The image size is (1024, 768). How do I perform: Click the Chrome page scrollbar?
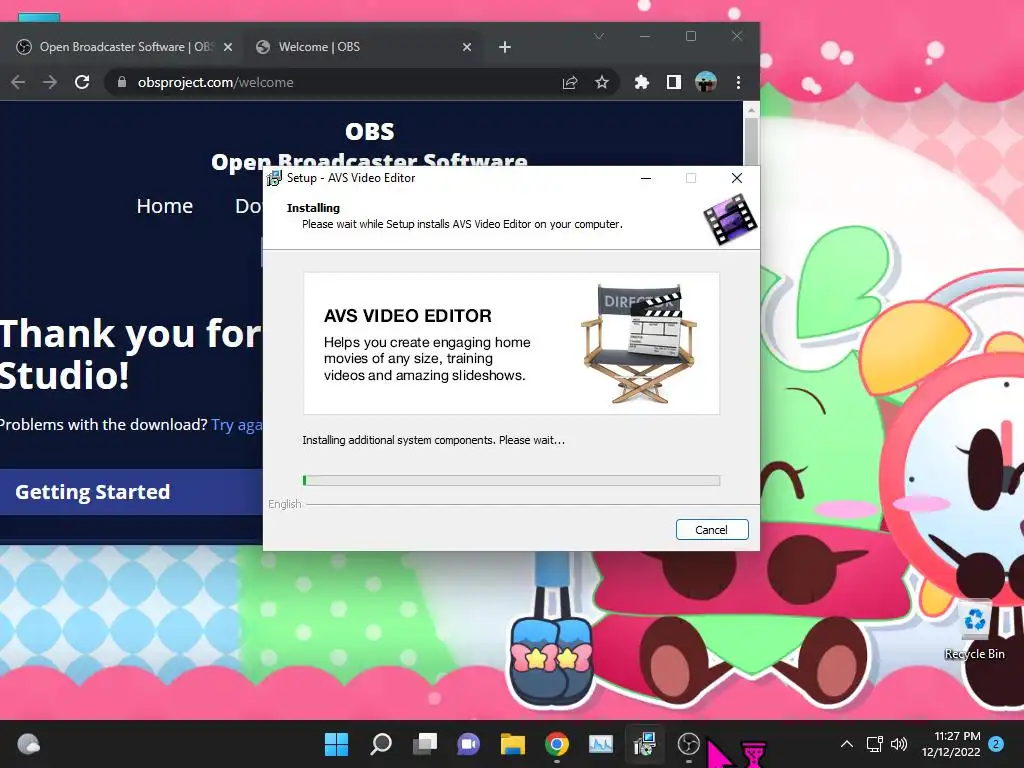(x=751, y=140)
